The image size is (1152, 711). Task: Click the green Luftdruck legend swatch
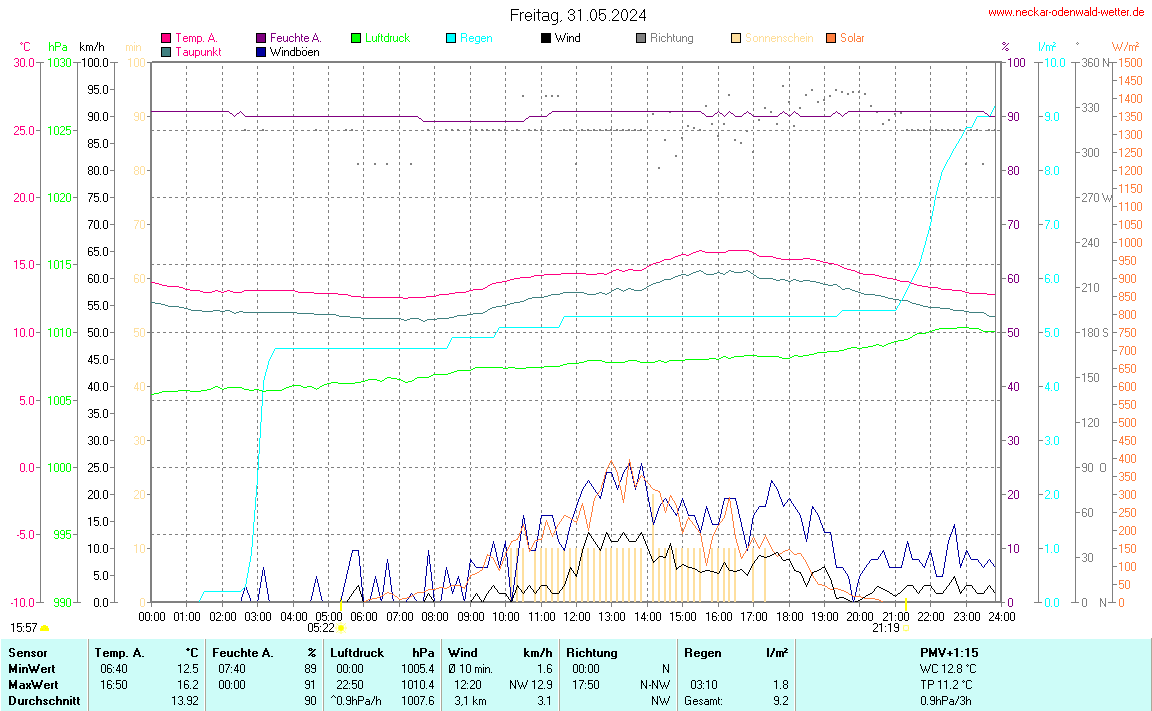pyautogui.click(x=356, y=38)
